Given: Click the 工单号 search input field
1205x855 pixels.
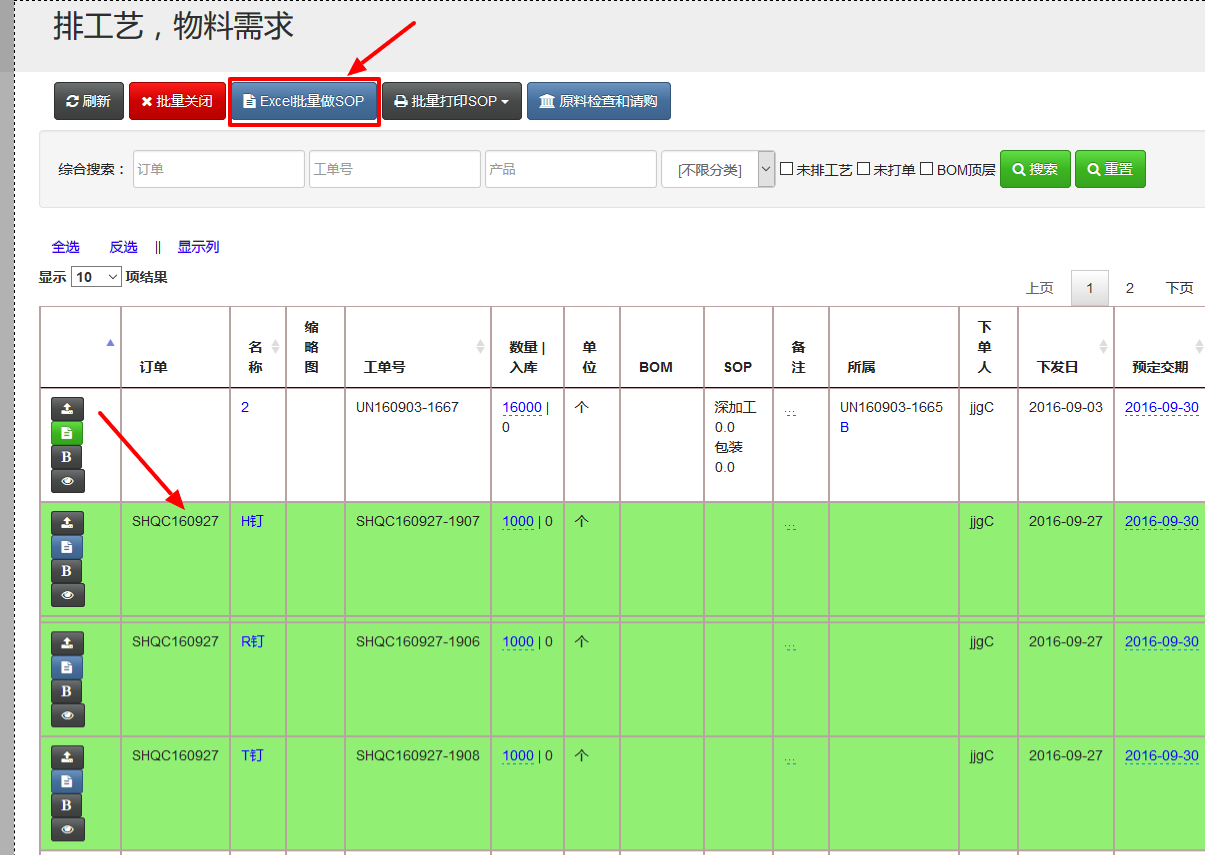Looking at the screenshot, I should 395,170.
